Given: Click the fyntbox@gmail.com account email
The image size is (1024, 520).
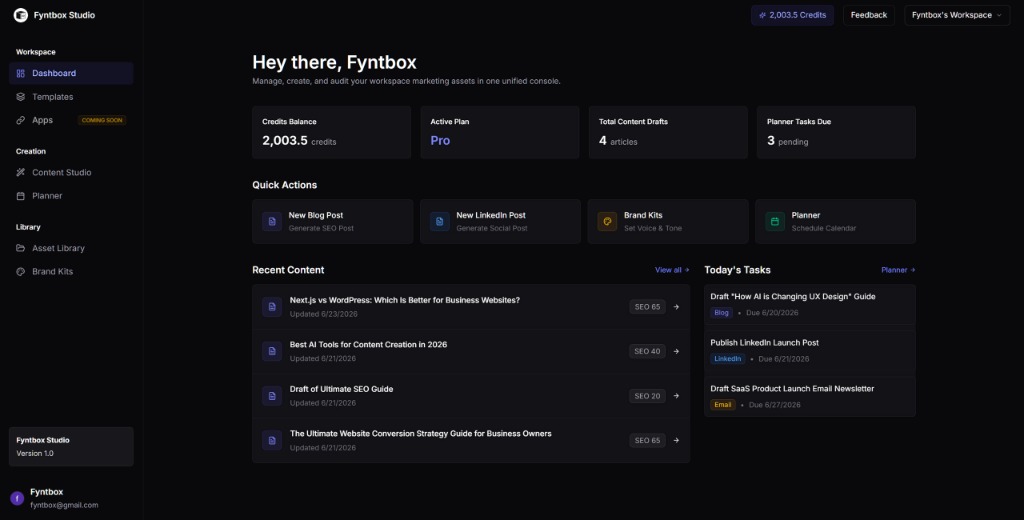Looking at the screenshot, I should 64,506.
